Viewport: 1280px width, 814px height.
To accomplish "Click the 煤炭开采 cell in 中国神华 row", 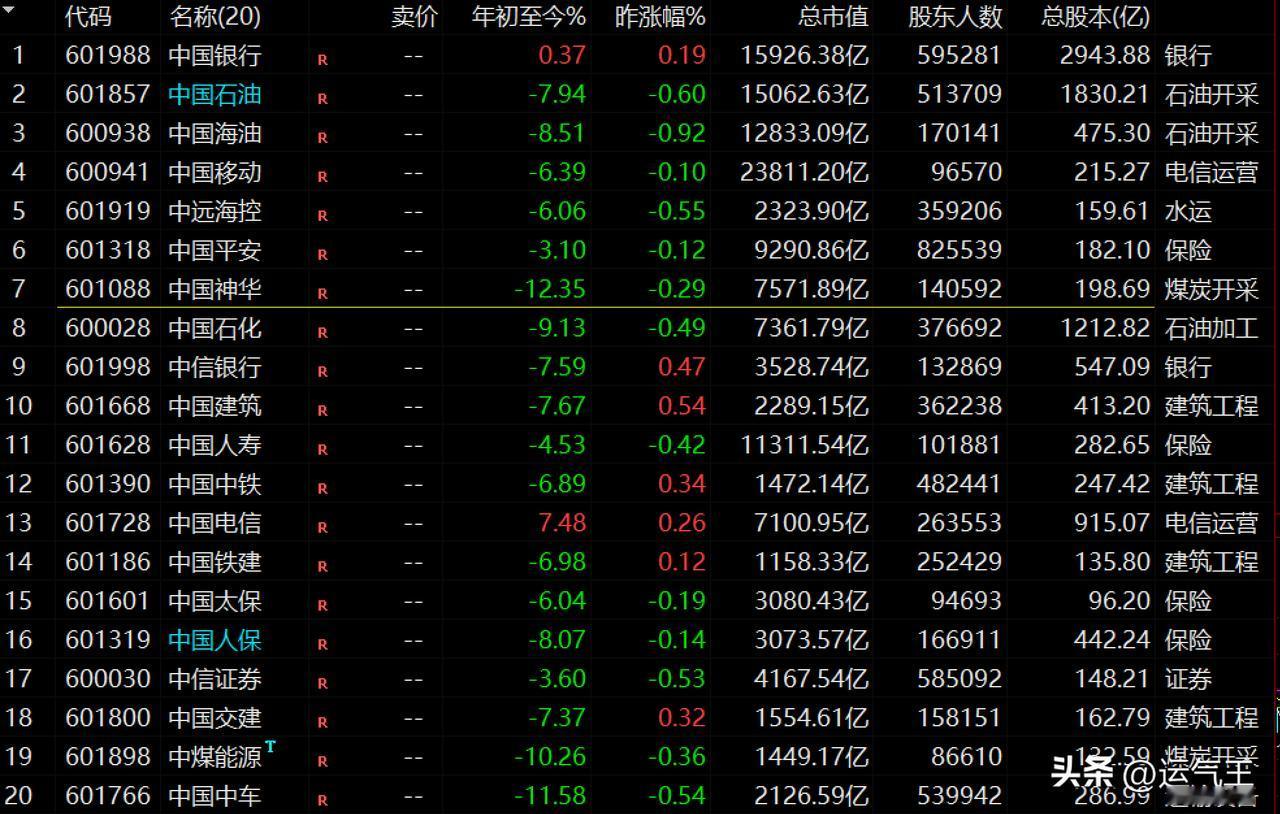I will coord(1212,289).
